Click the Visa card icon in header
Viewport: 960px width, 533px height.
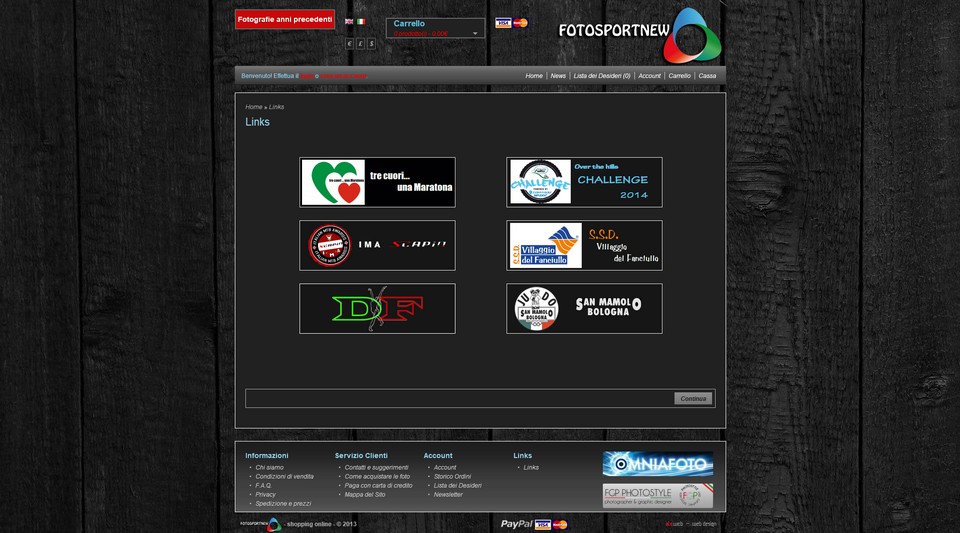503,23
